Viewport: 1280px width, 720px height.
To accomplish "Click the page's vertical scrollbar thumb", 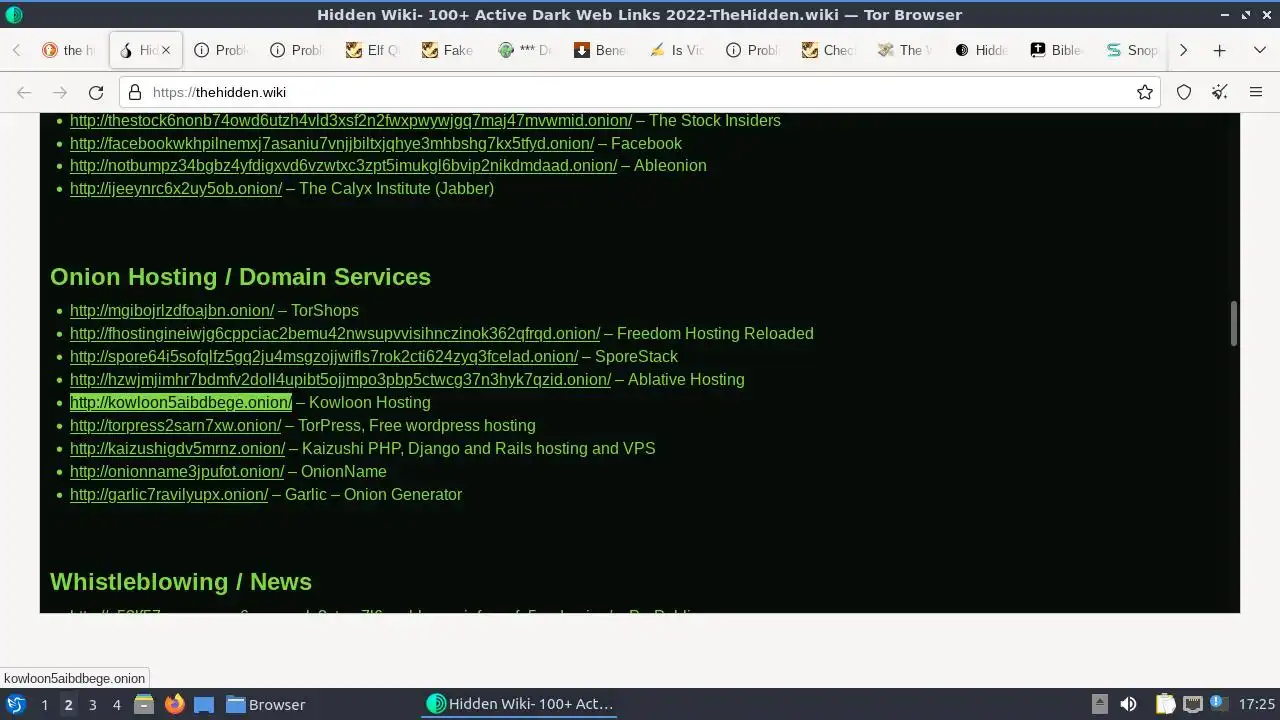I will (1234, 324).
